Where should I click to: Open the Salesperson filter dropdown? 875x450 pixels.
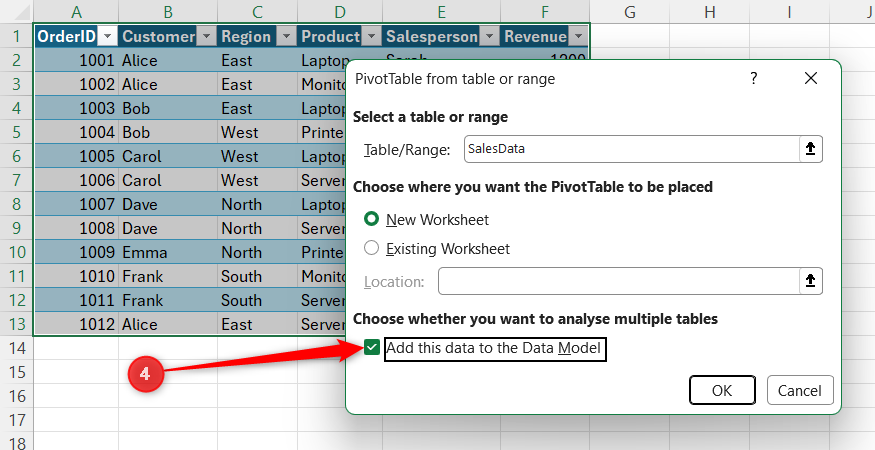[489, 37]
